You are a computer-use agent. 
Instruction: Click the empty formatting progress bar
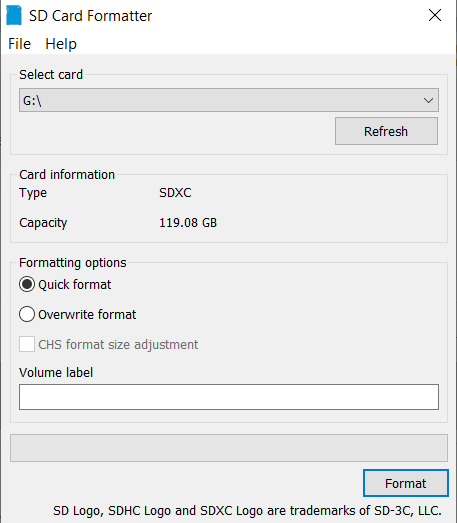(x=229, y=448)
